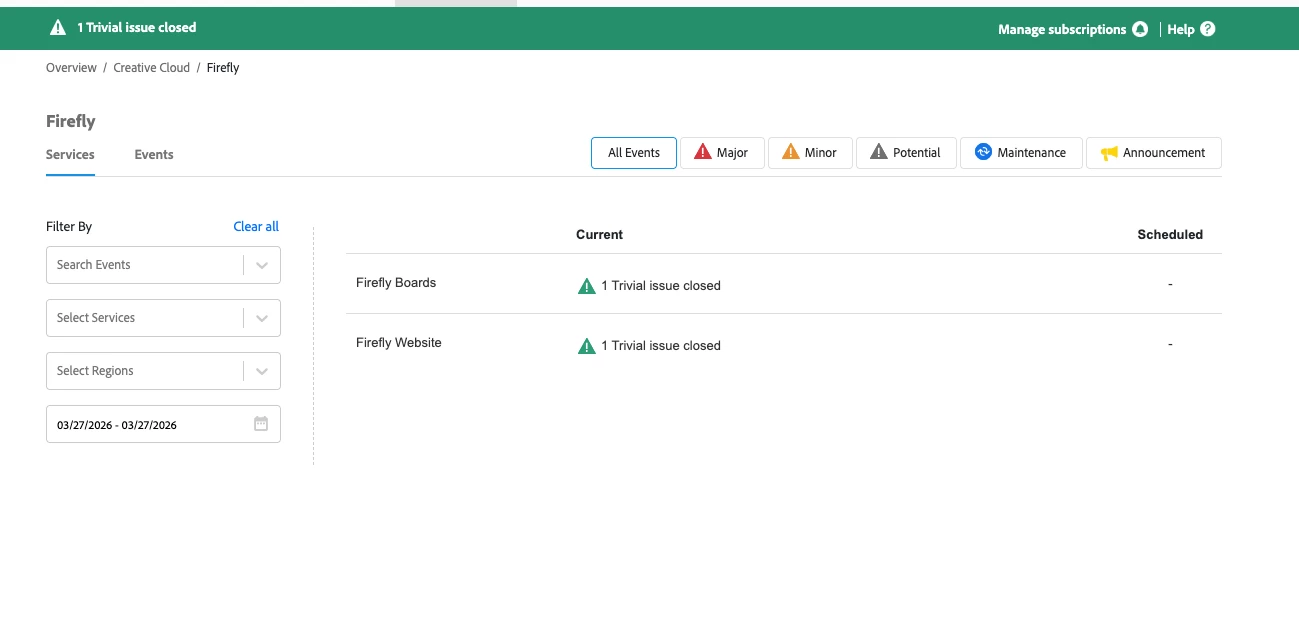The image size is (1299, 617).
Task: Switch to the Services tab
Action: [x=70, y=155]
